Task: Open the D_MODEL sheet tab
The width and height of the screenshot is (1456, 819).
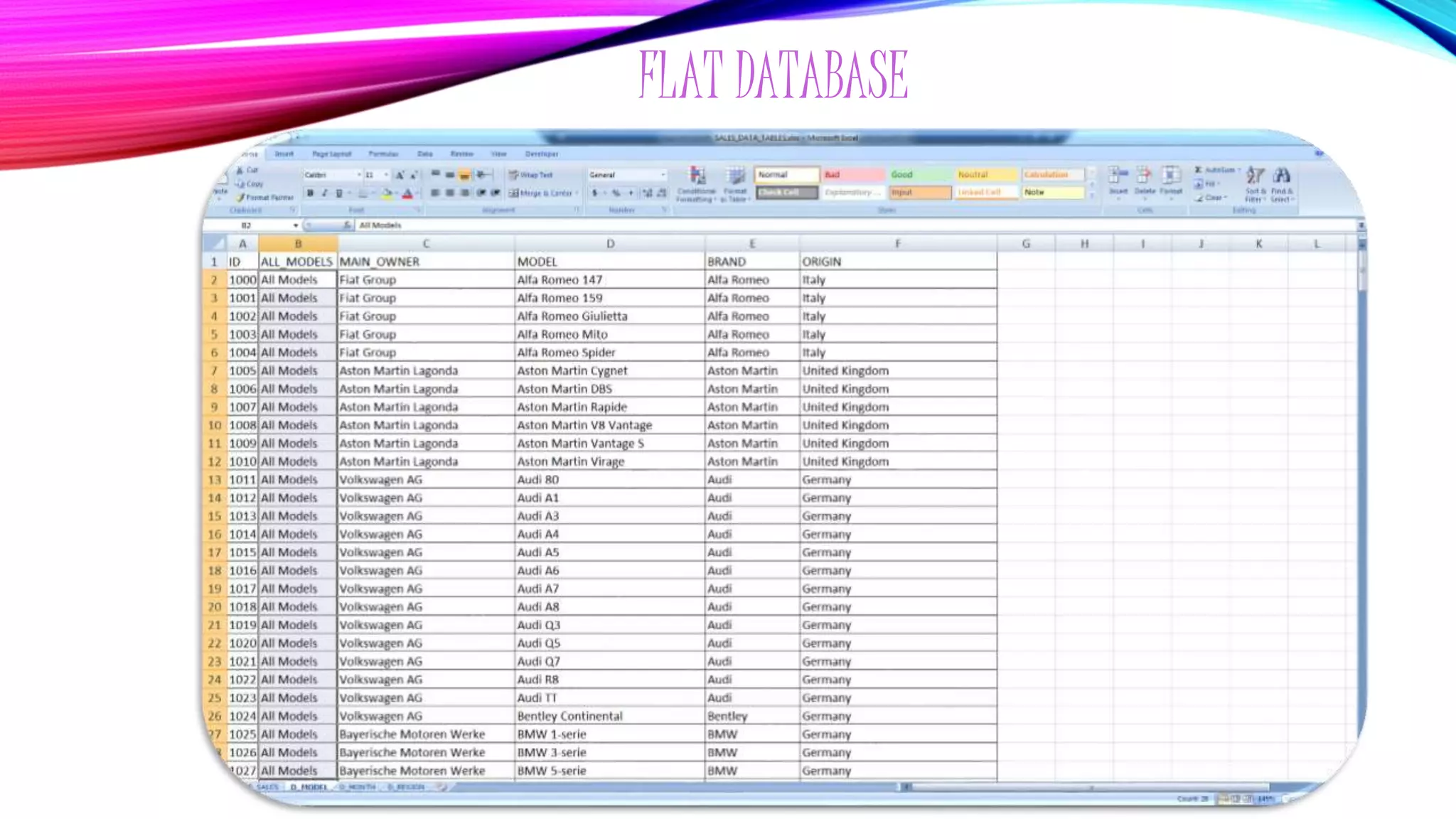Action: click(x=309, y=787)
